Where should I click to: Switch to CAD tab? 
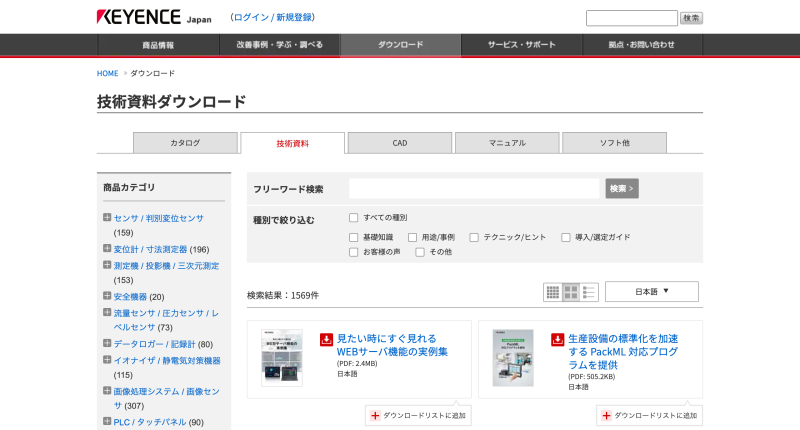(400, 143)
